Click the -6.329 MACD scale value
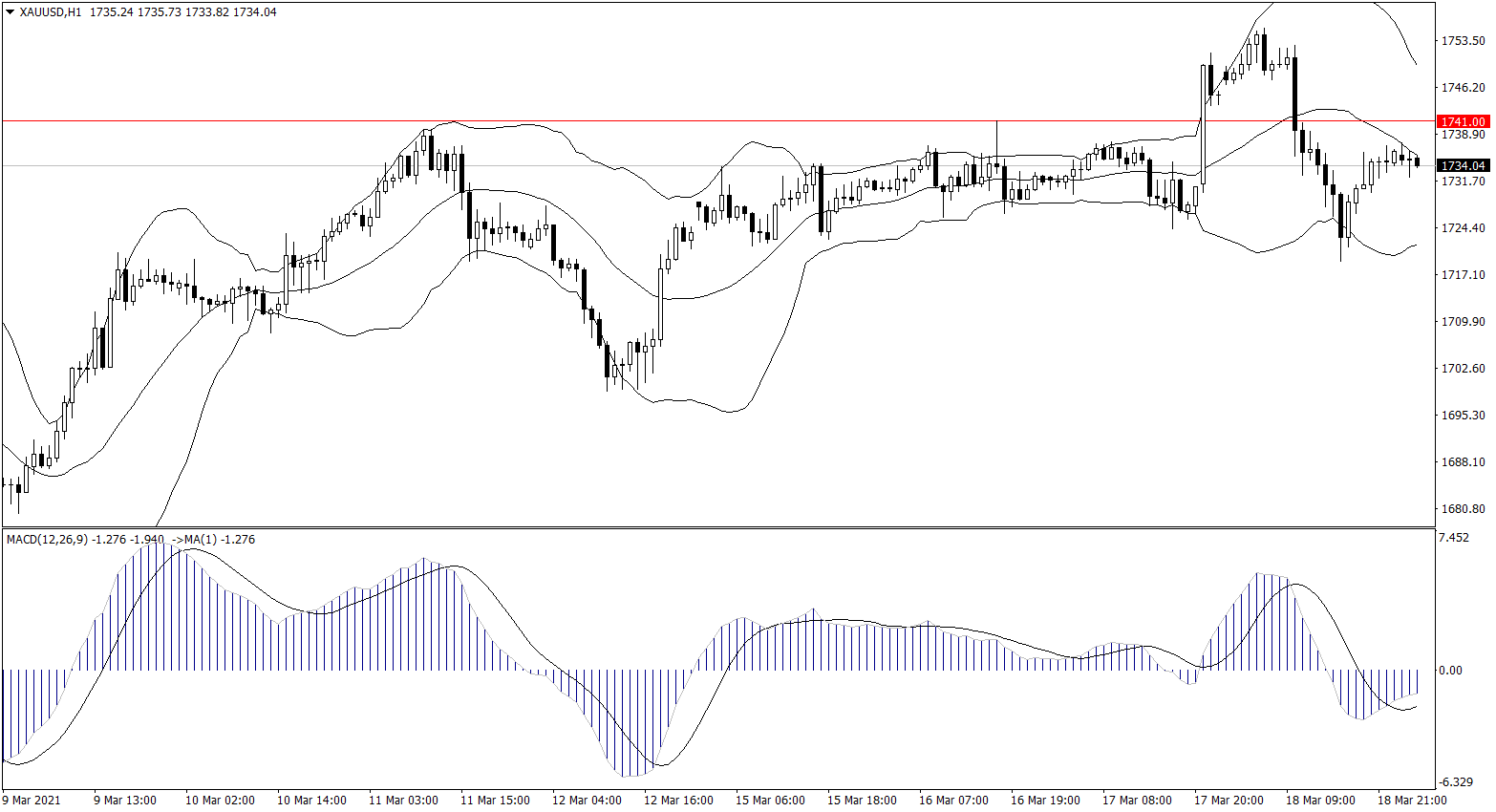Viewport: 1496px width, 812px height. [1456, 782]
